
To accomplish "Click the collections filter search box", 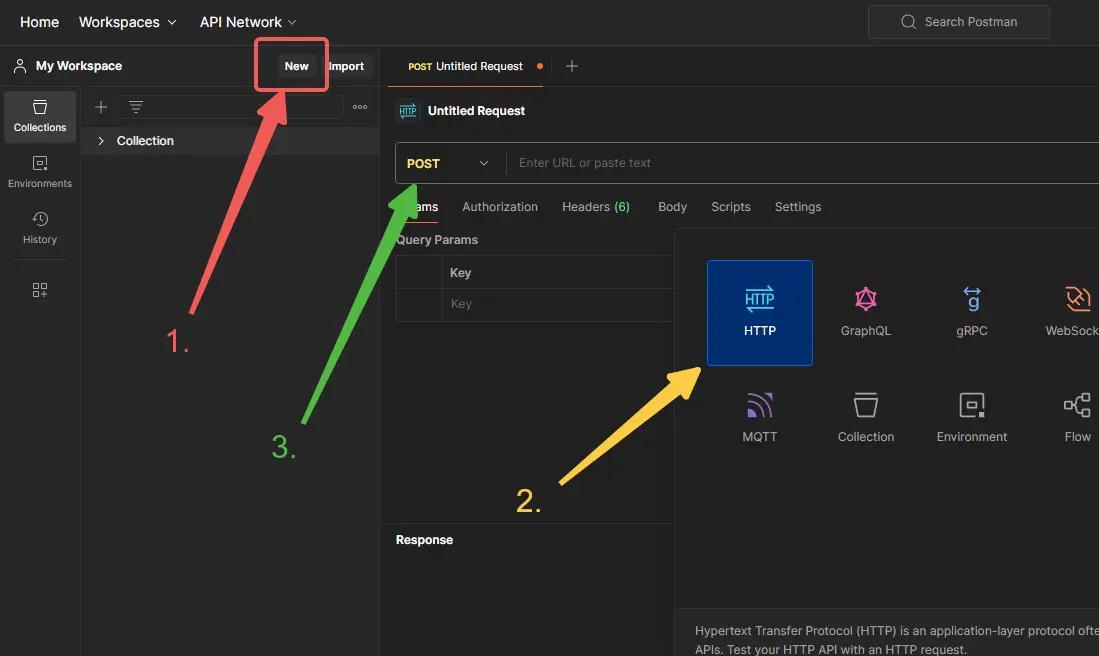I will pyautogui.click(x=231, y=107).
